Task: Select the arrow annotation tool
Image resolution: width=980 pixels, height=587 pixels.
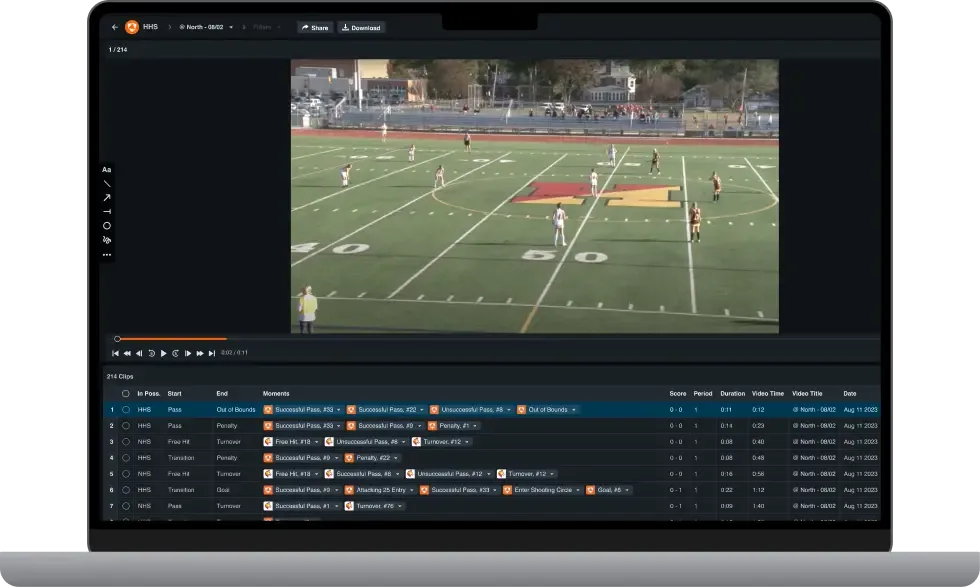Action: (106, 197)
